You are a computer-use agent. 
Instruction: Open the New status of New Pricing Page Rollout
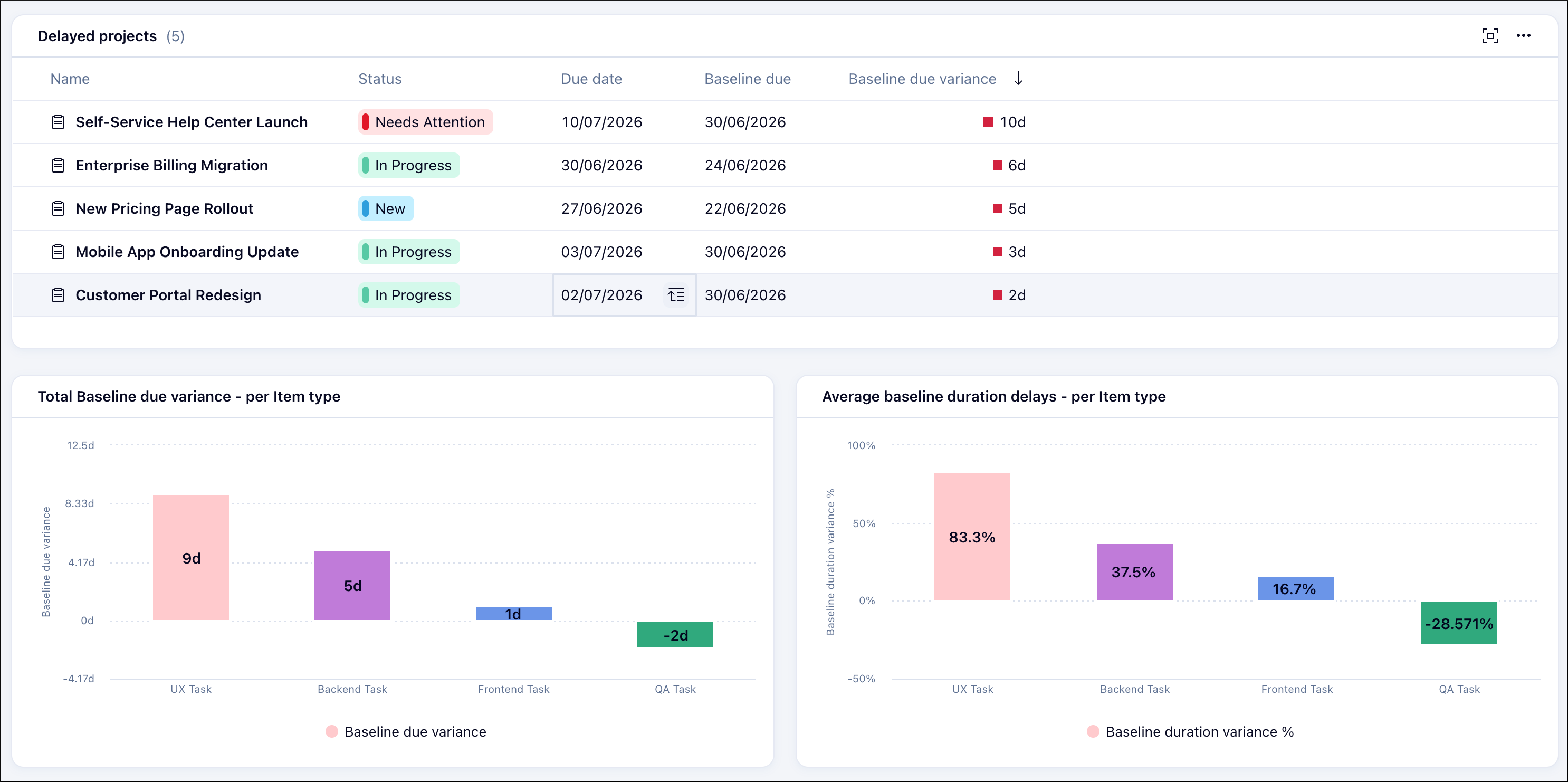386,209
